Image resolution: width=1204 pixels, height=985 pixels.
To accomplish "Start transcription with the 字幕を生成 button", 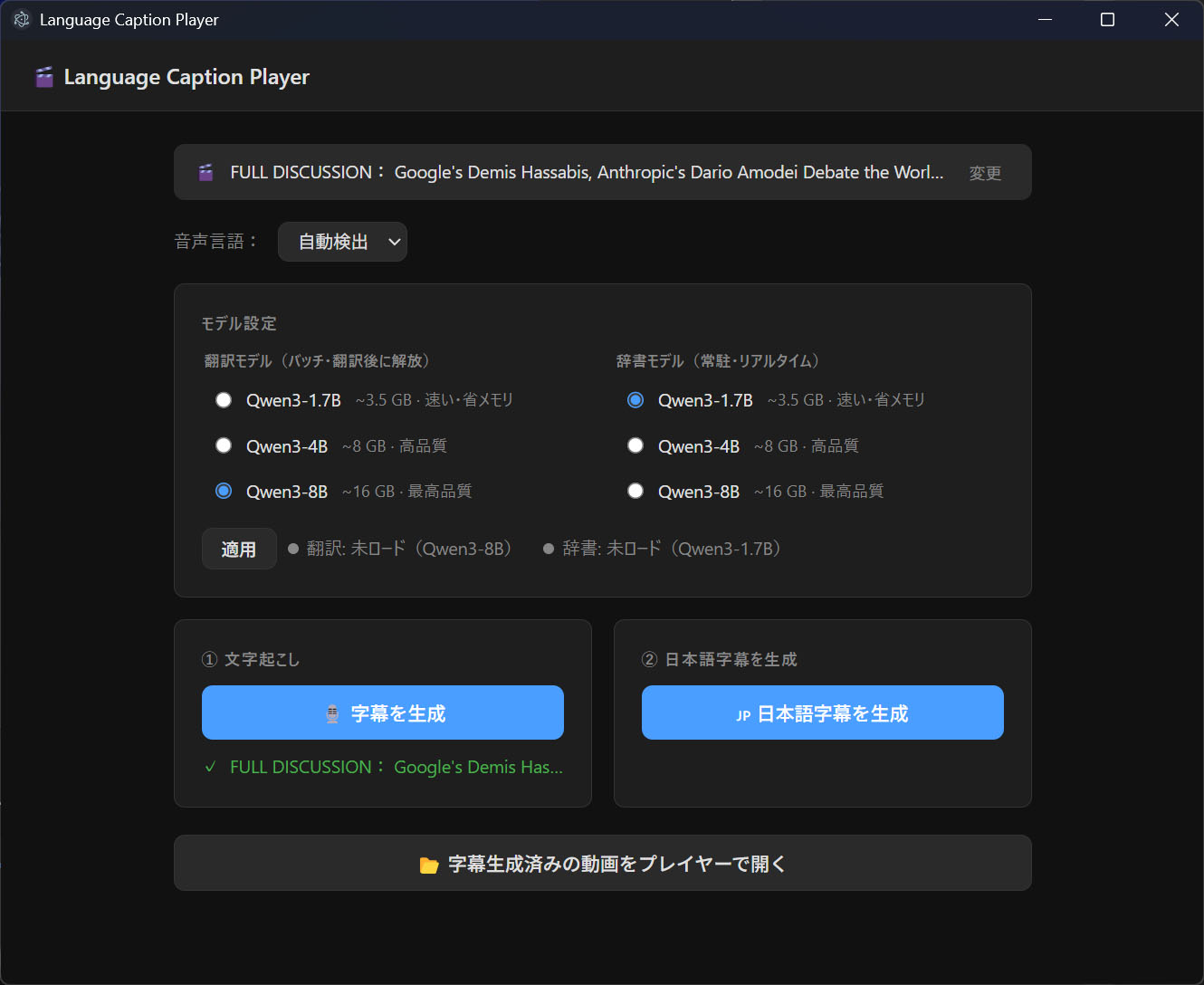I will pyautogui.click(x=382, y=712).
